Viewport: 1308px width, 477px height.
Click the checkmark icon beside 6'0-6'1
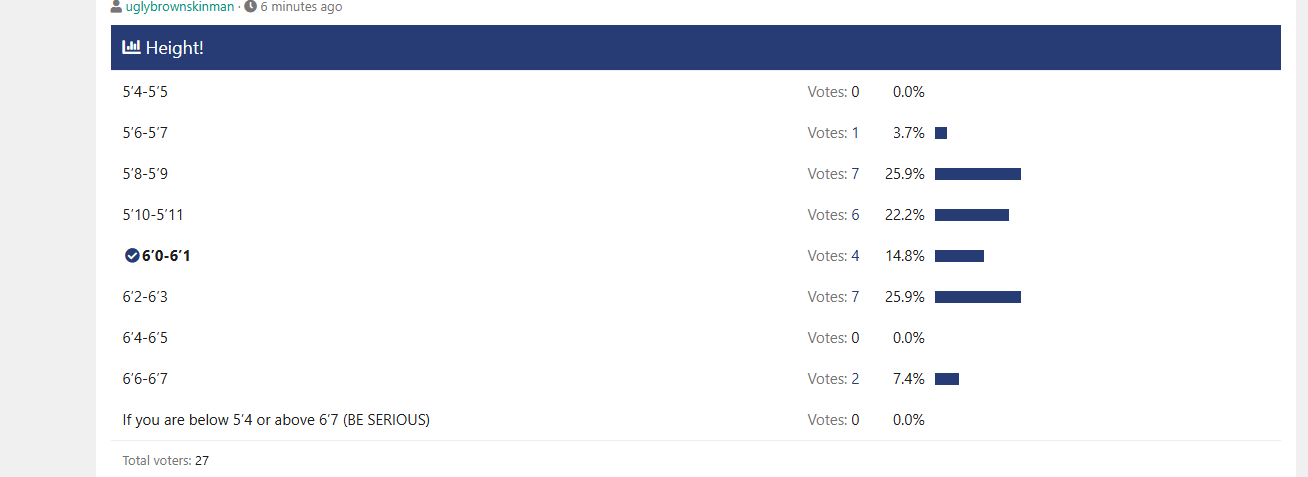(132, 256)
